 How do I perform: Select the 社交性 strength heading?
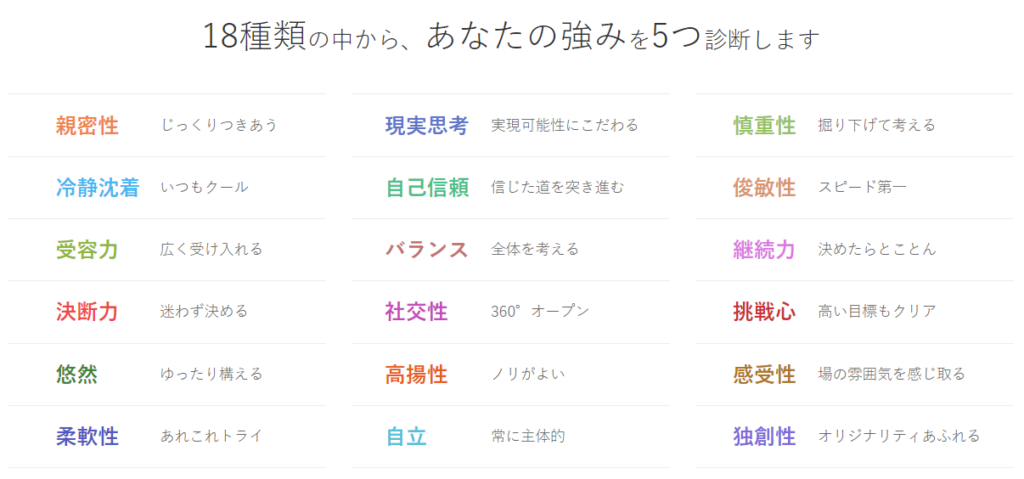[x=416, y=312]
